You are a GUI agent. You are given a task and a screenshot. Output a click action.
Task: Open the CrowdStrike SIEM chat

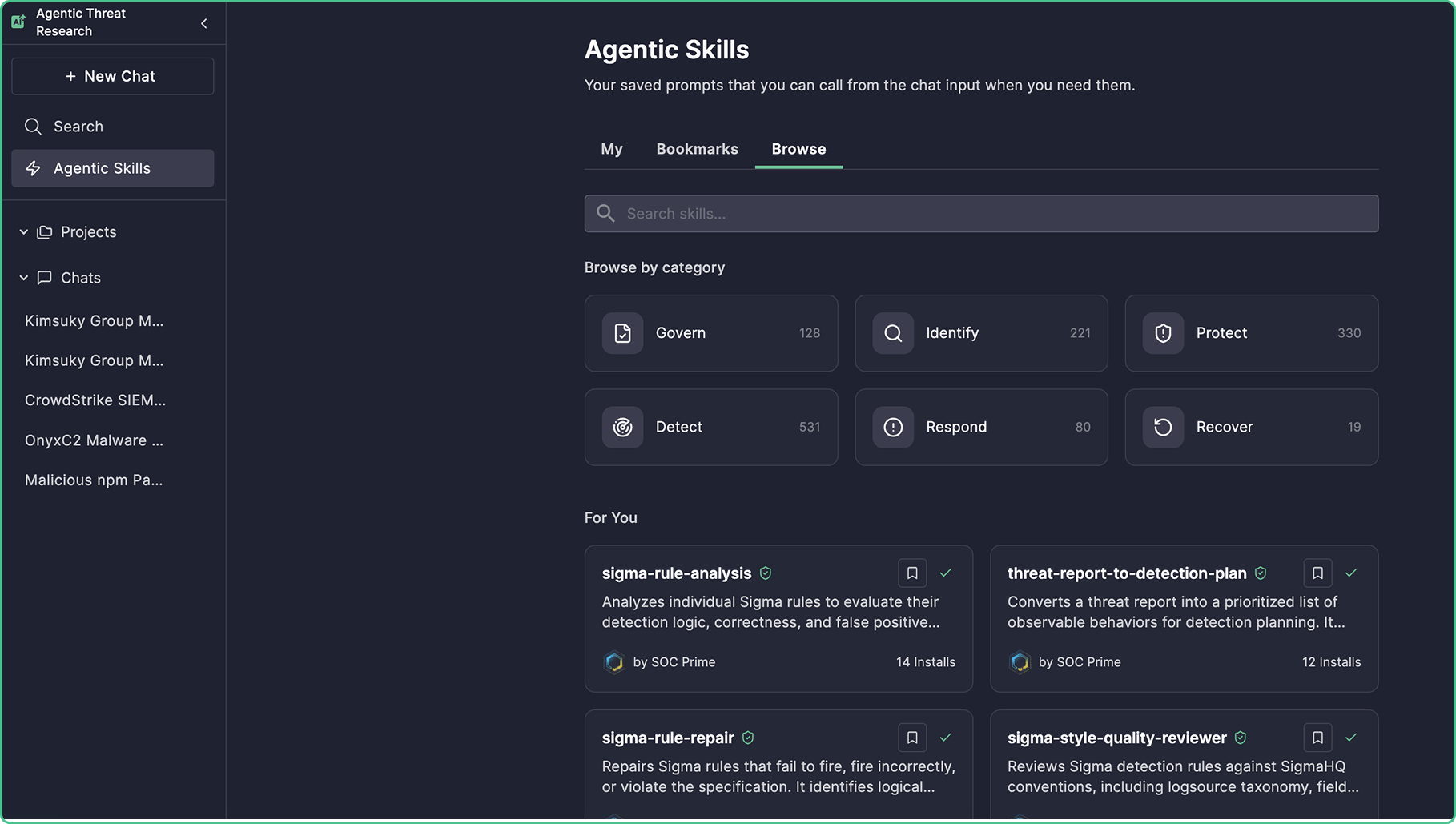95,400
